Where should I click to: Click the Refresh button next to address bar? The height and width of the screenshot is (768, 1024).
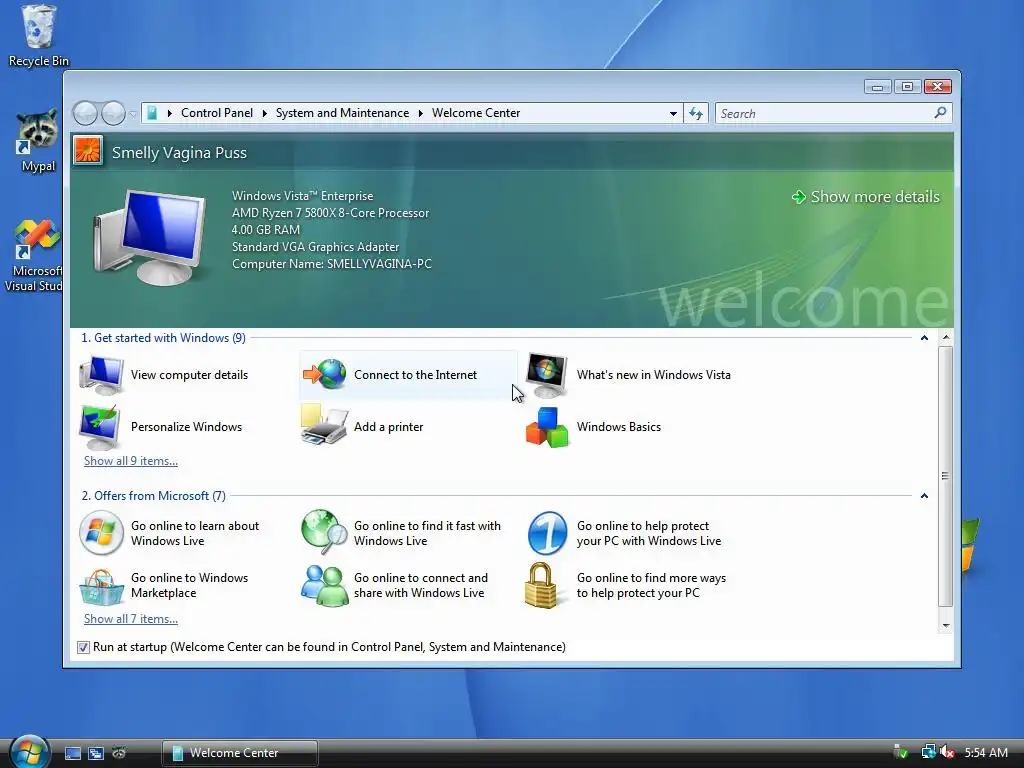pyautogui.click(x=696, y=114)
